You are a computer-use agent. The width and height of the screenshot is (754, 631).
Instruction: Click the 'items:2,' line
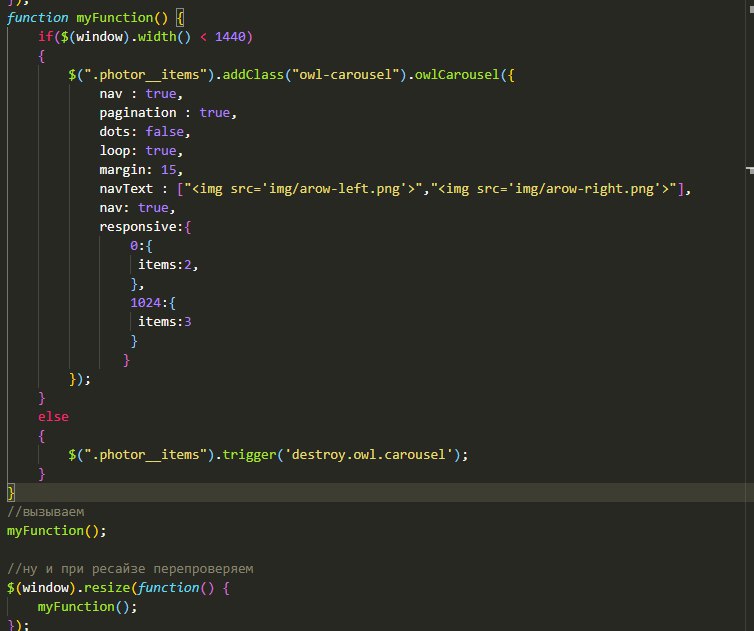168,265
